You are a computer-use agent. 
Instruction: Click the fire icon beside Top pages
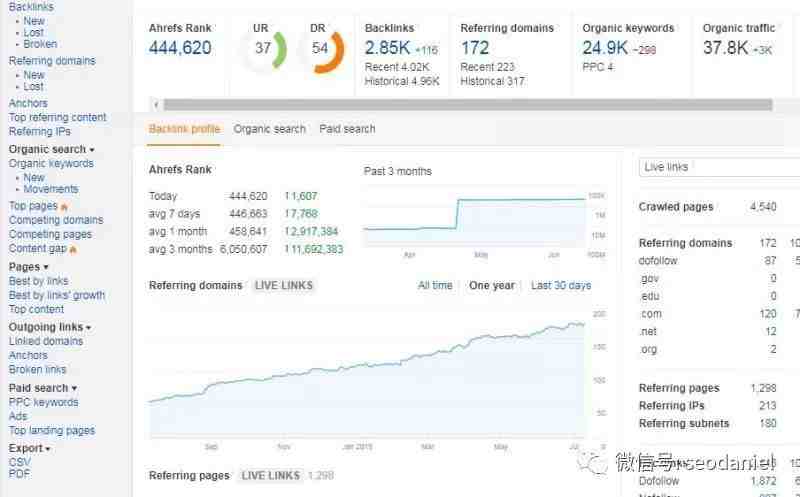[x=64, y=207]
